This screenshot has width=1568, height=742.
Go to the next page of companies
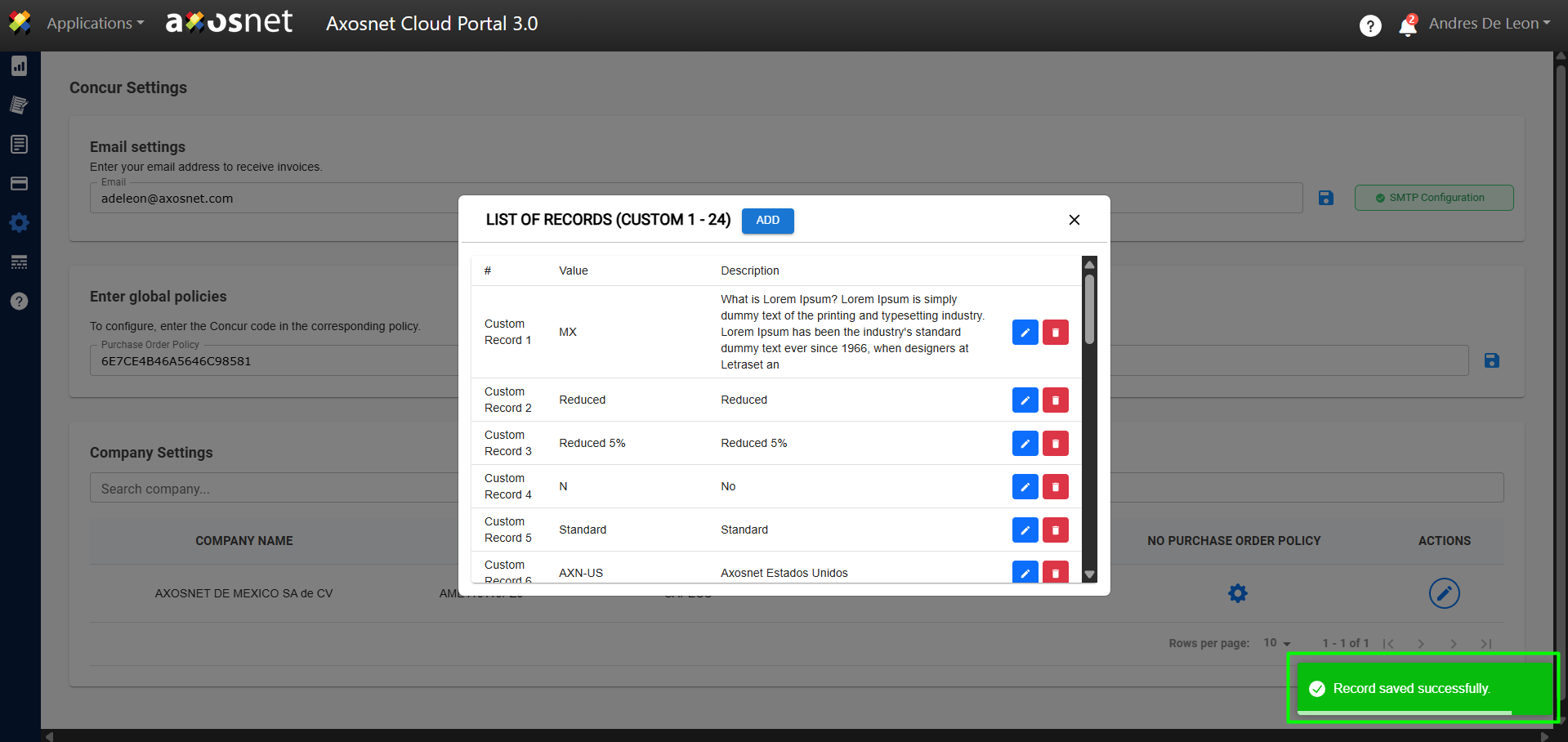tap(1454, 644)
